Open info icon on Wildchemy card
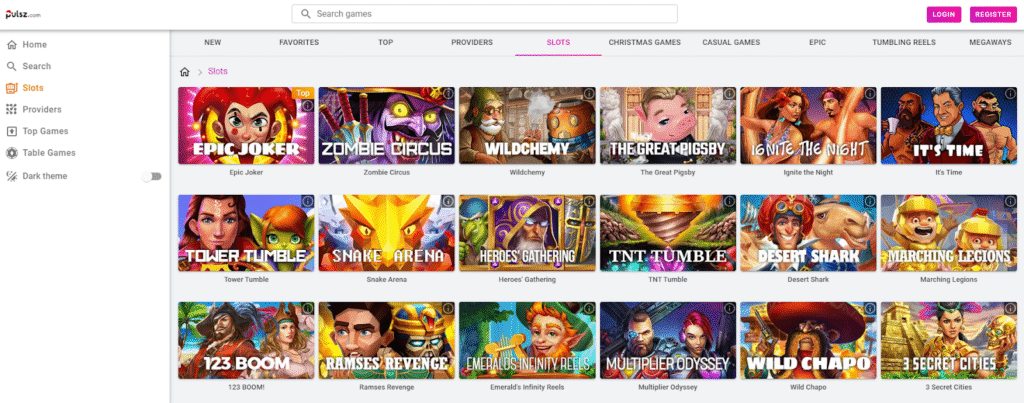This screenshot has height=403, width=1024. pos(589,94)
